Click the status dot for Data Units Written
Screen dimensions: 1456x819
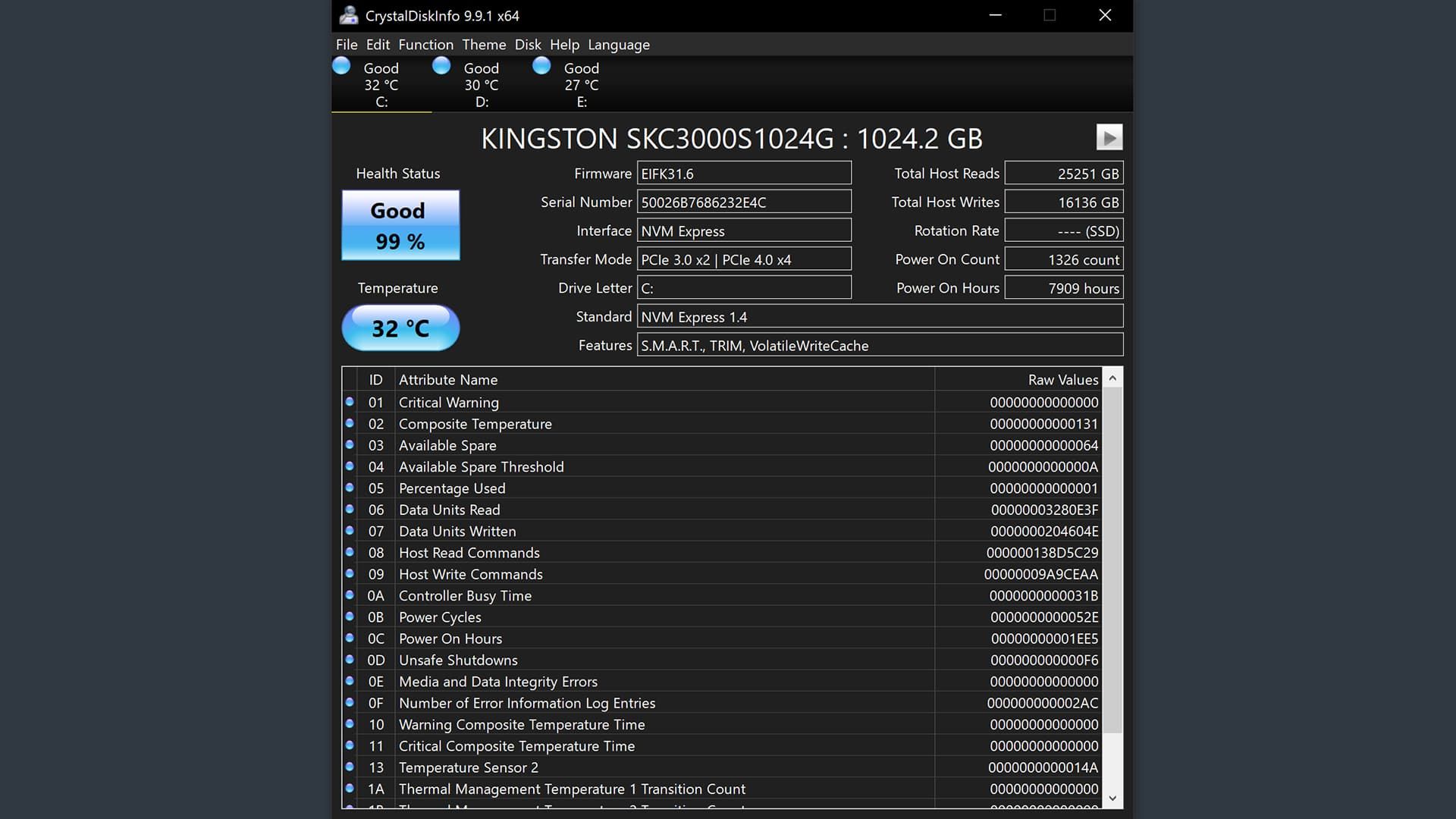(350, 531)
